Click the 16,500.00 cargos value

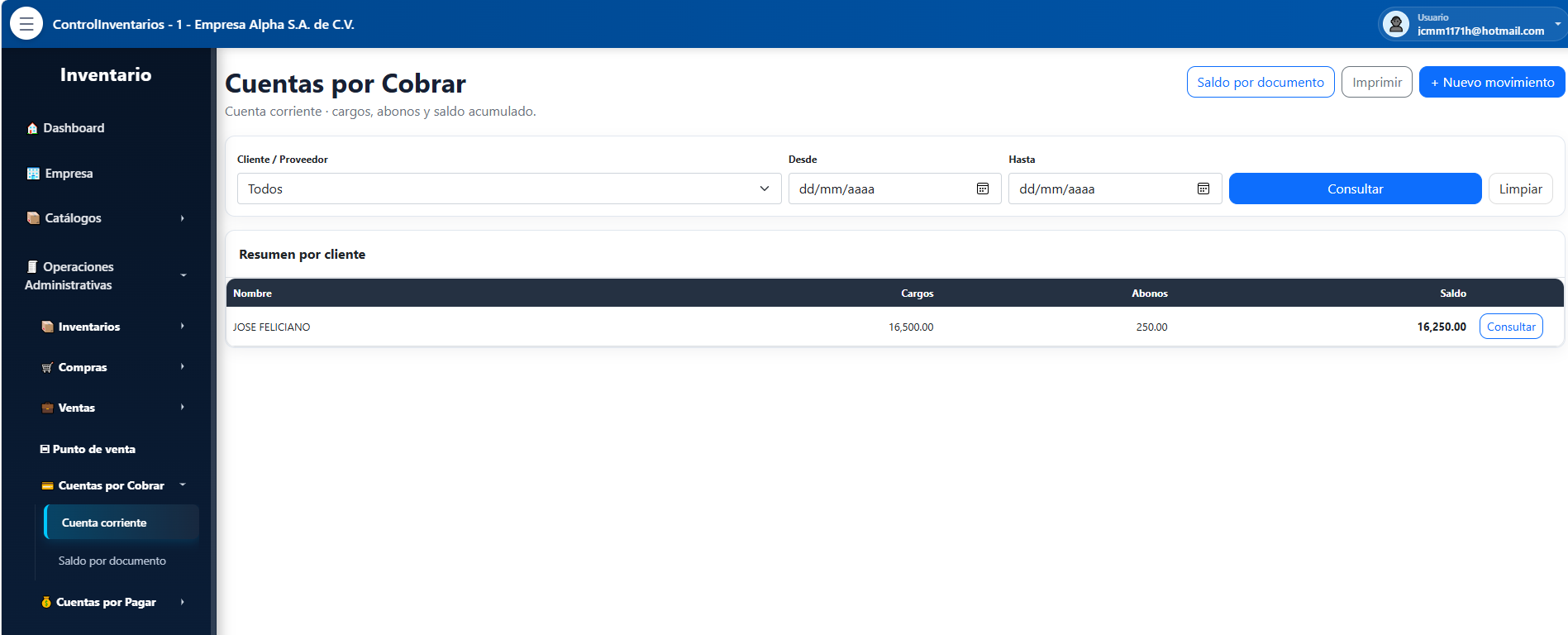tap(911, 327)
